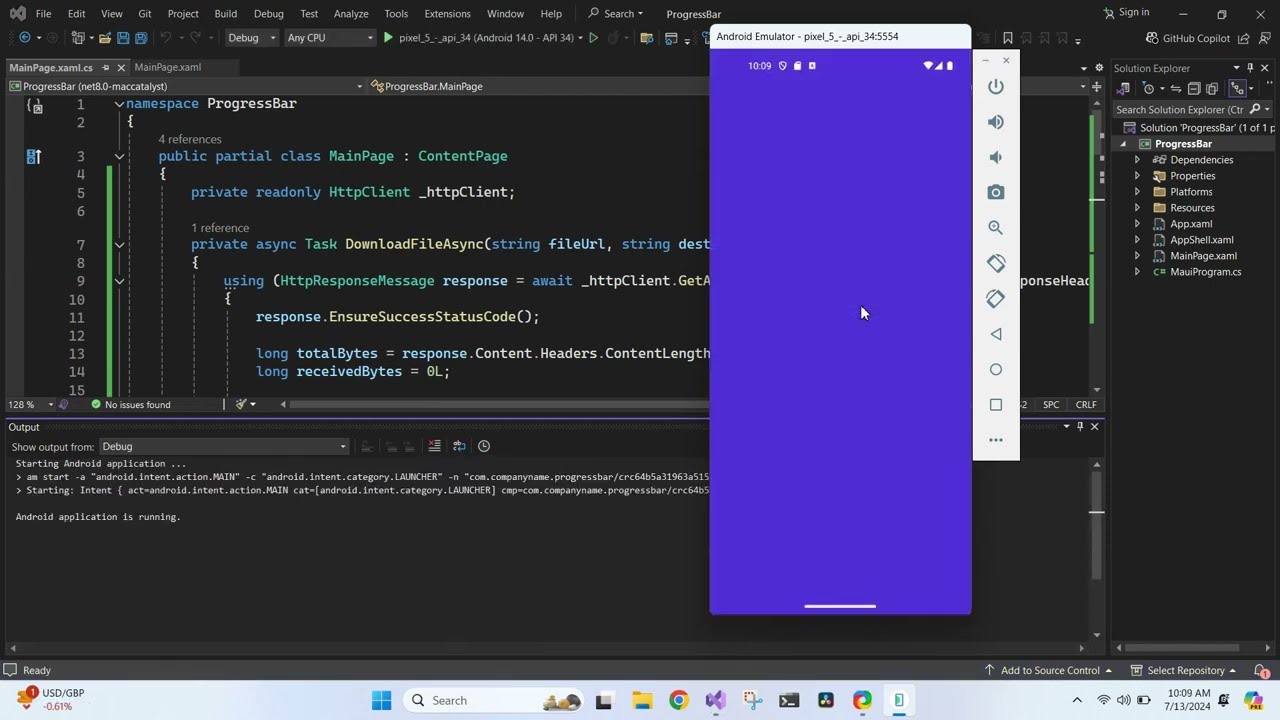This screenshot has height=720, width=1280.
Task: Expand the Platforms folder
Action: click(x=1136, y=192)
